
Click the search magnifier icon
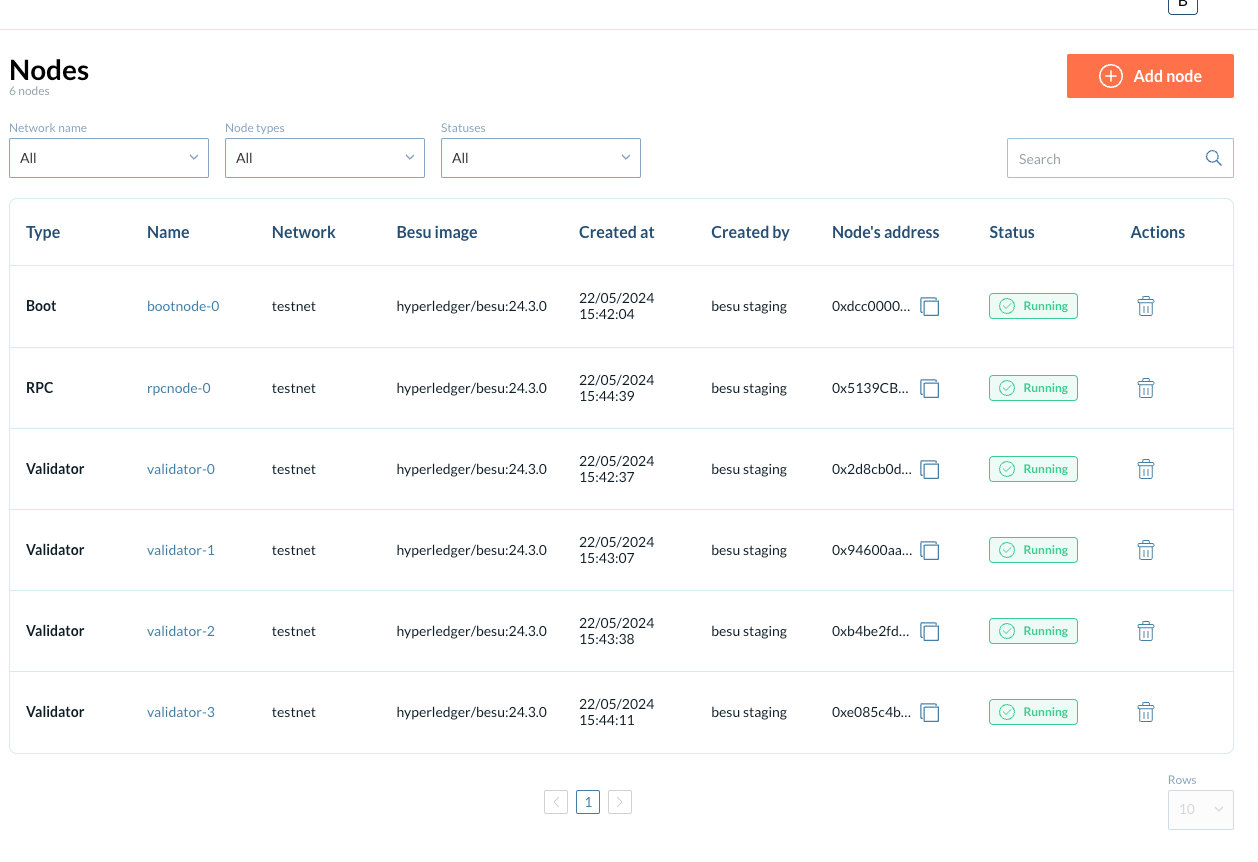click(x=1213, y=158)
